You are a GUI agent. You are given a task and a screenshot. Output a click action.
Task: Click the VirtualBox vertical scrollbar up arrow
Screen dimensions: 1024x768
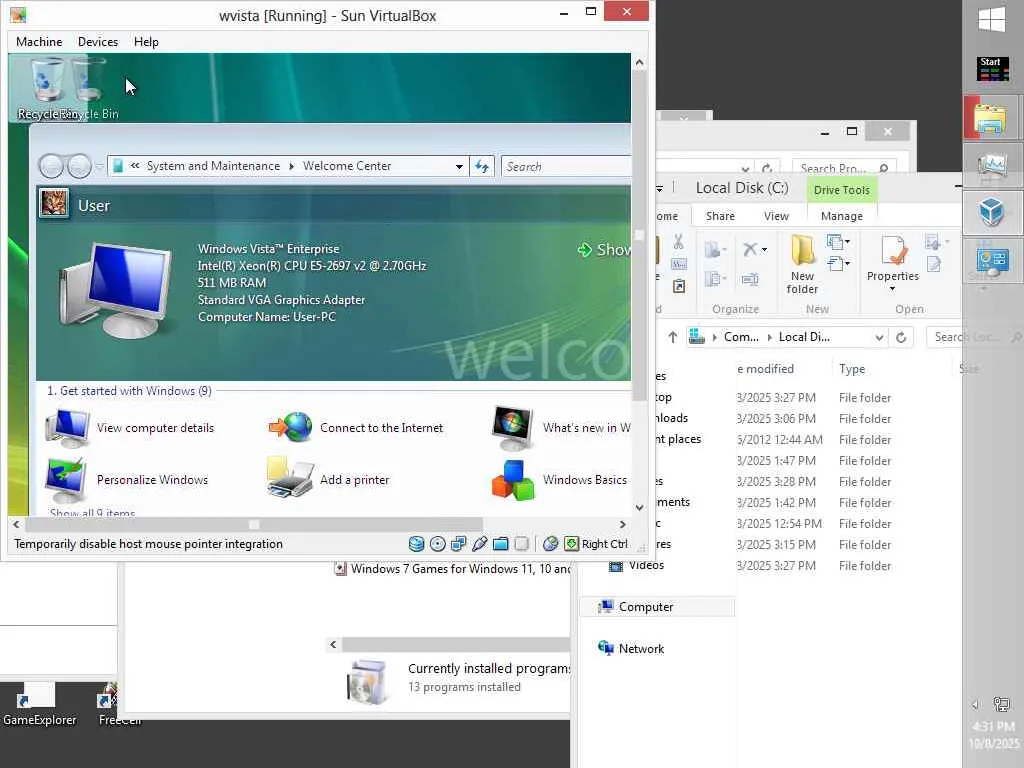tap(639, 63)
